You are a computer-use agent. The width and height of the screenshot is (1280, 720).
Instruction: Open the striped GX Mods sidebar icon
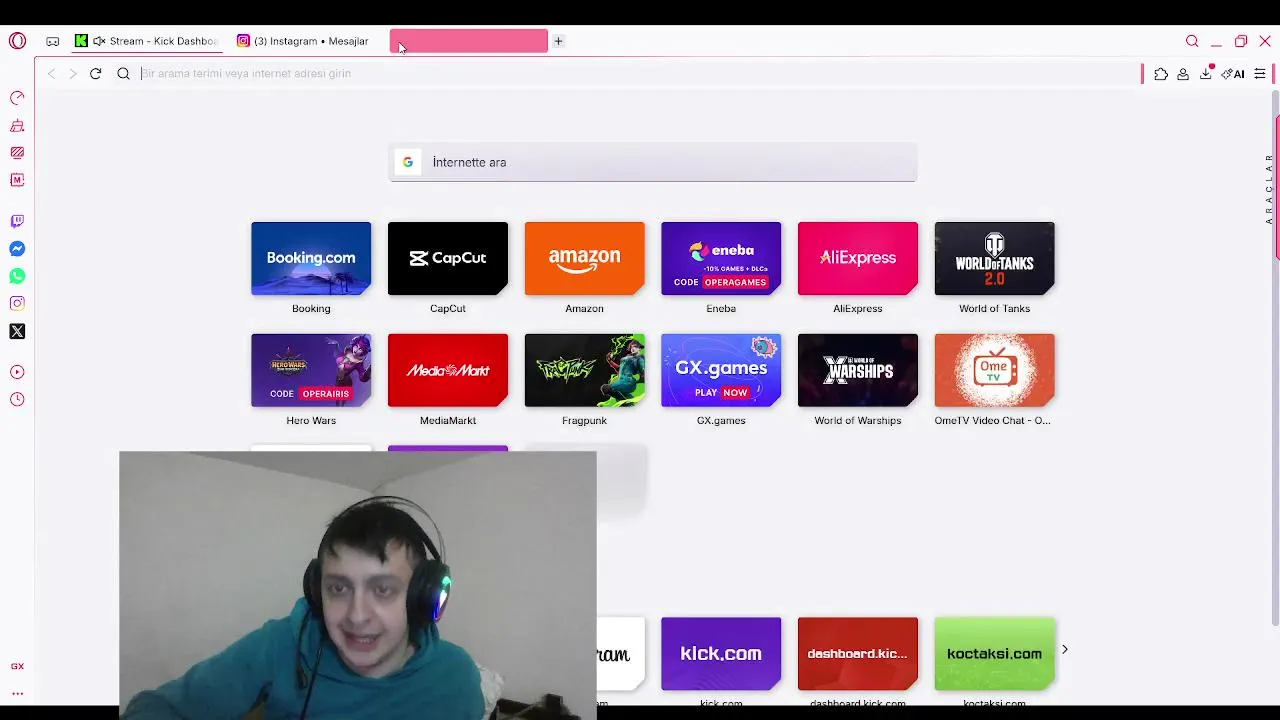coord(17,153)
